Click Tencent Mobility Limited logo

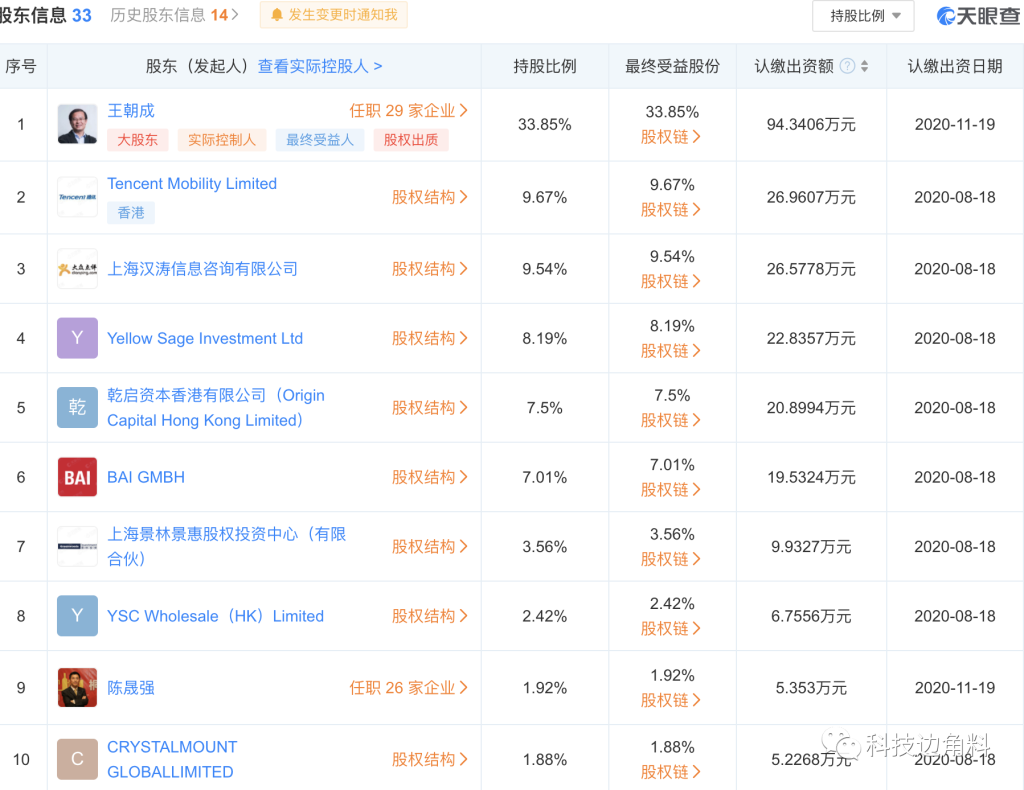[77, 197]
